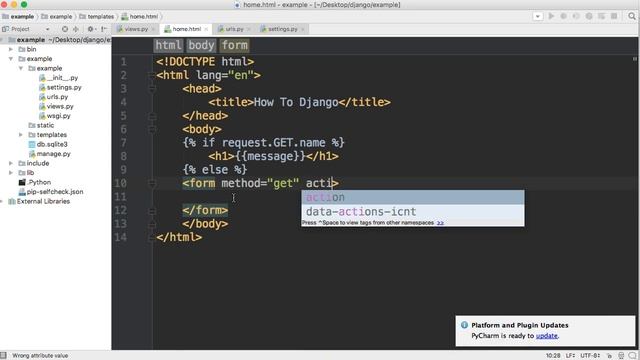
Task: Click the '>>' link in completion popup hint
Action: coord(440,223)
